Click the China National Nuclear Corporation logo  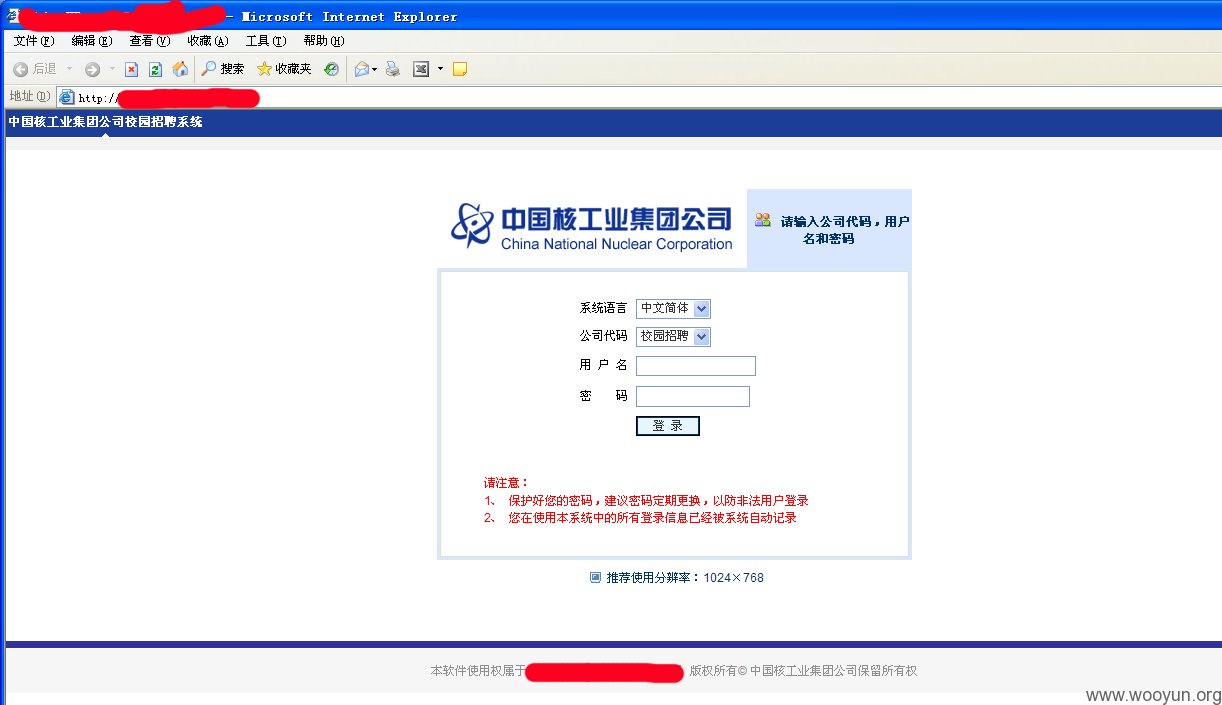592,226
